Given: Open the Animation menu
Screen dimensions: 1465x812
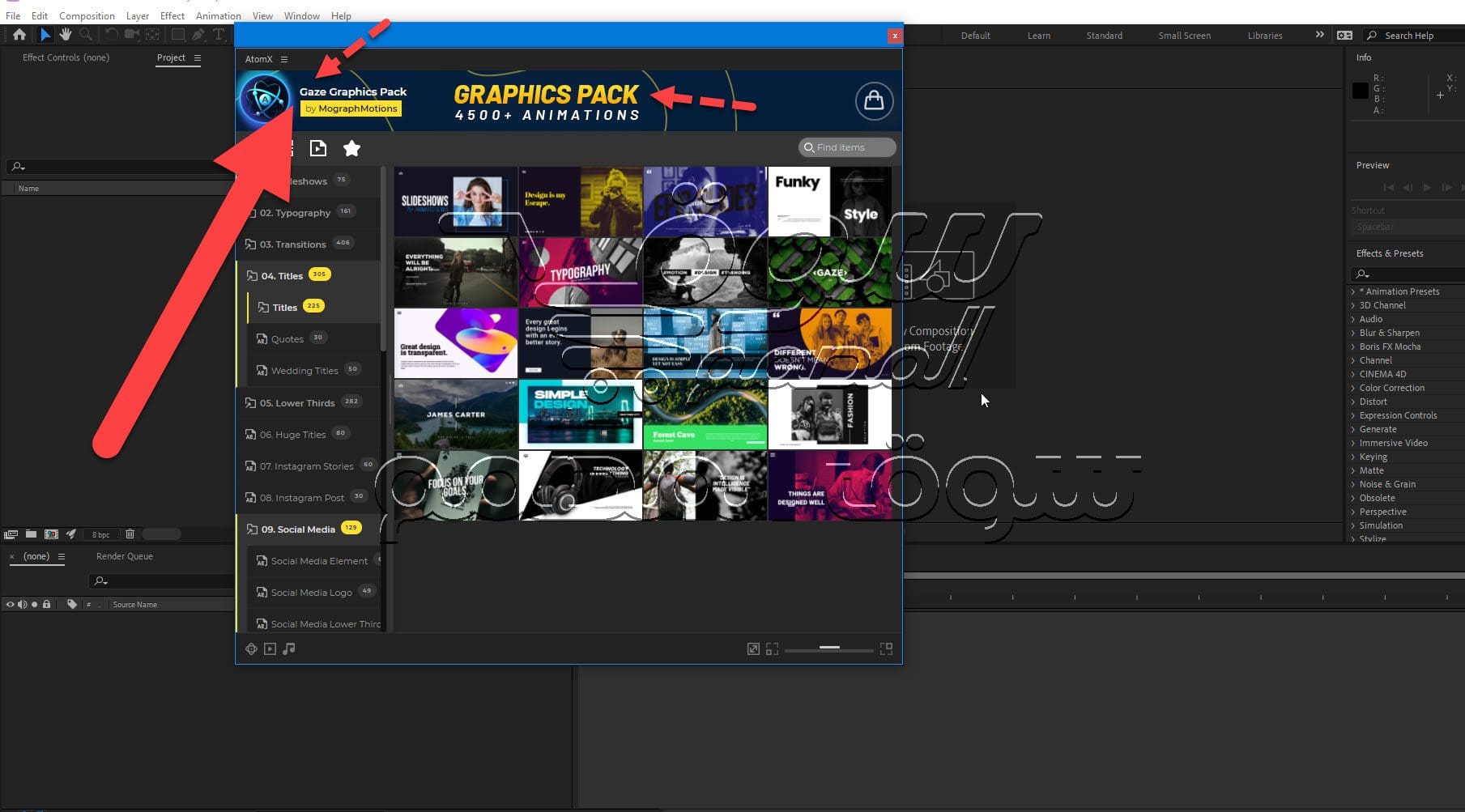Looking at the screenshot, I should (x=219, y=15).
